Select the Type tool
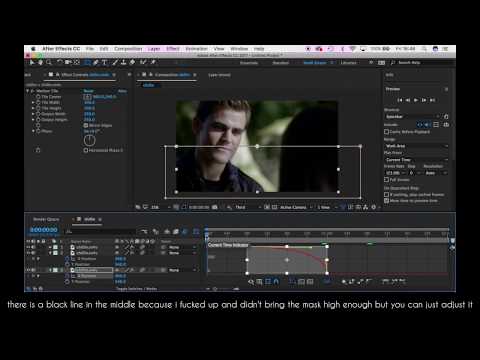The image size is (480, 360). pyautogui.click(x=104, y=62)
